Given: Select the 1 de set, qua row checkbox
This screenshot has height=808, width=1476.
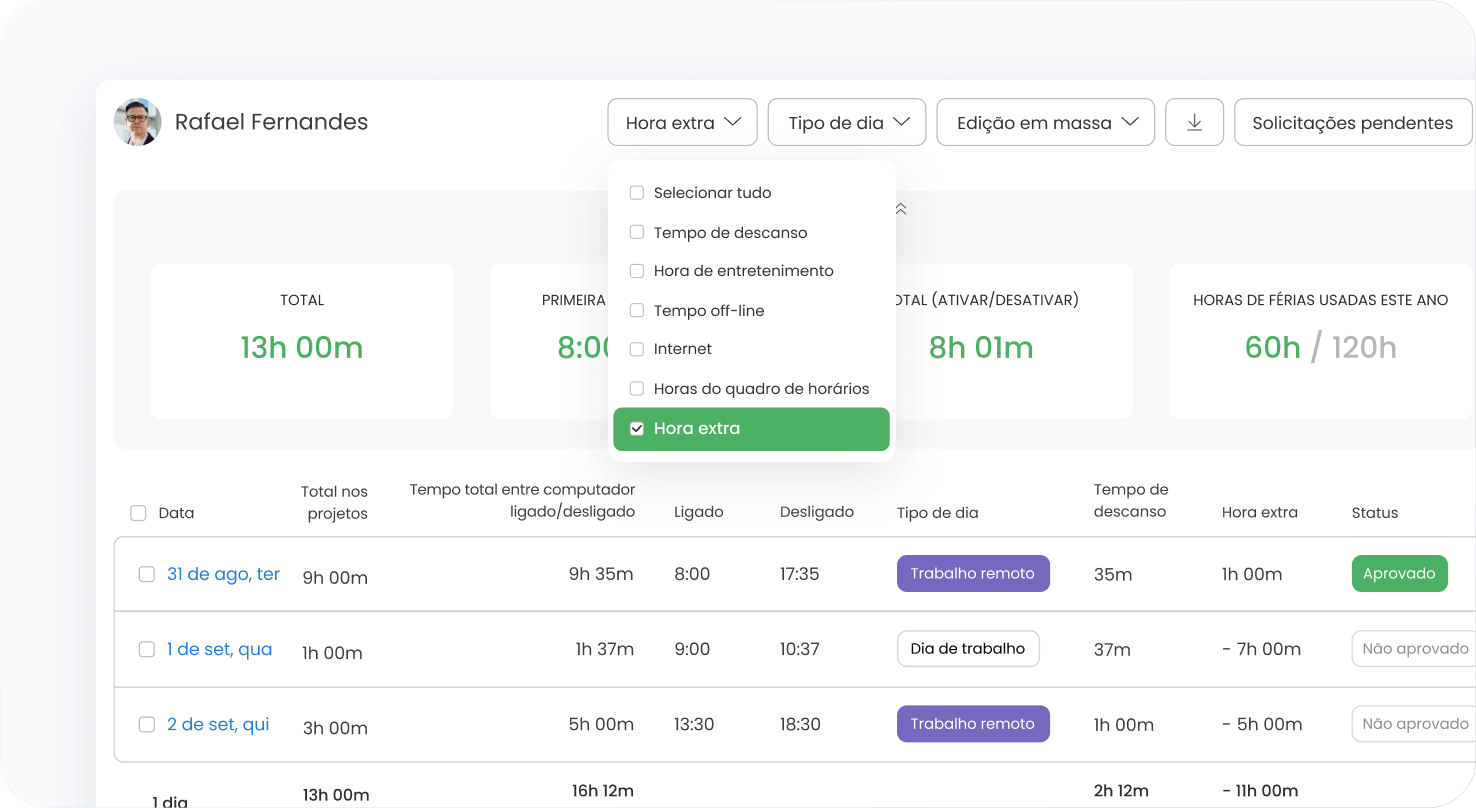Looking at the screenshot, I should [x=146, y=649].
